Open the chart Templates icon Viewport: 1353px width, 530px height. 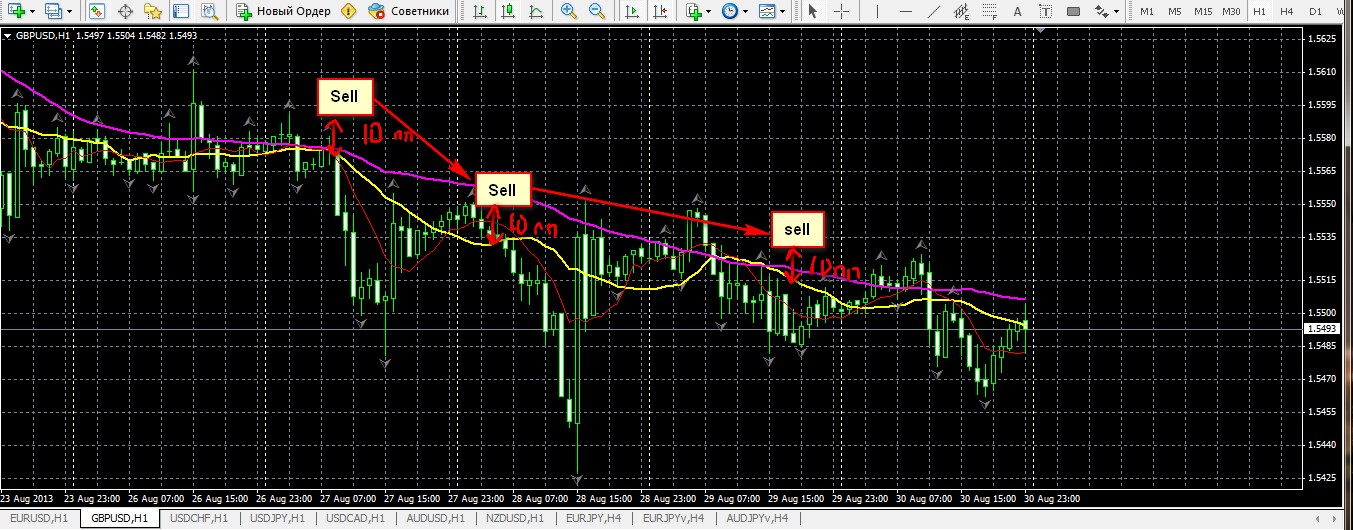click(x=767, y=12)
